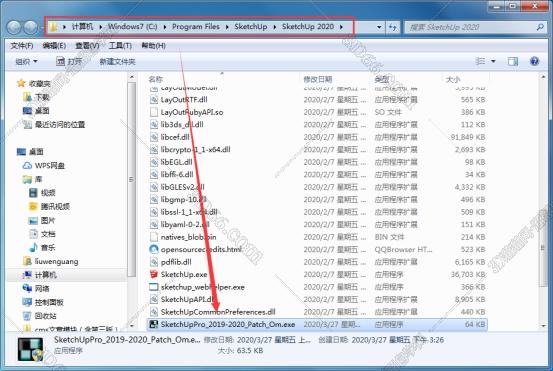553x371 pixels.
Task: Select 收藏夹 star icon in sidebar
Action: coord(21,83)
